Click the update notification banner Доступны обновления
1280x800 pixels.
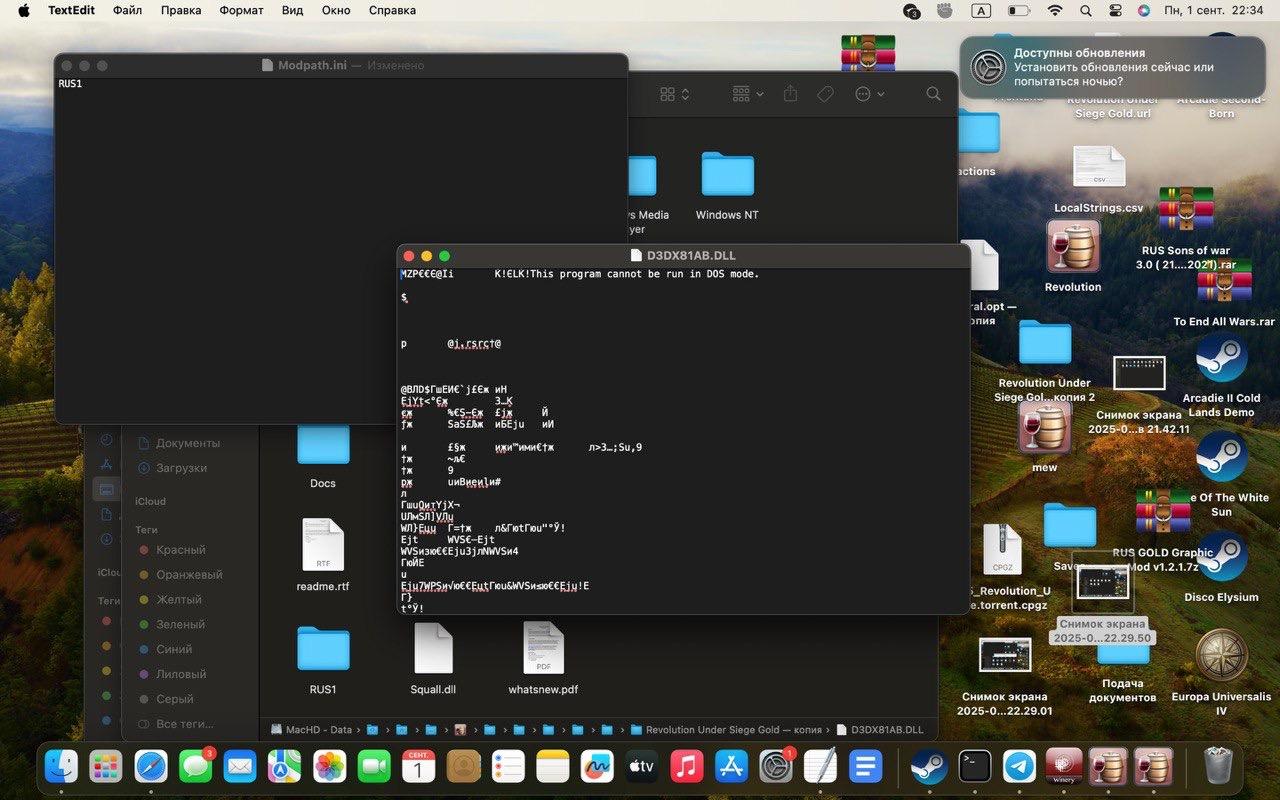1113,67
